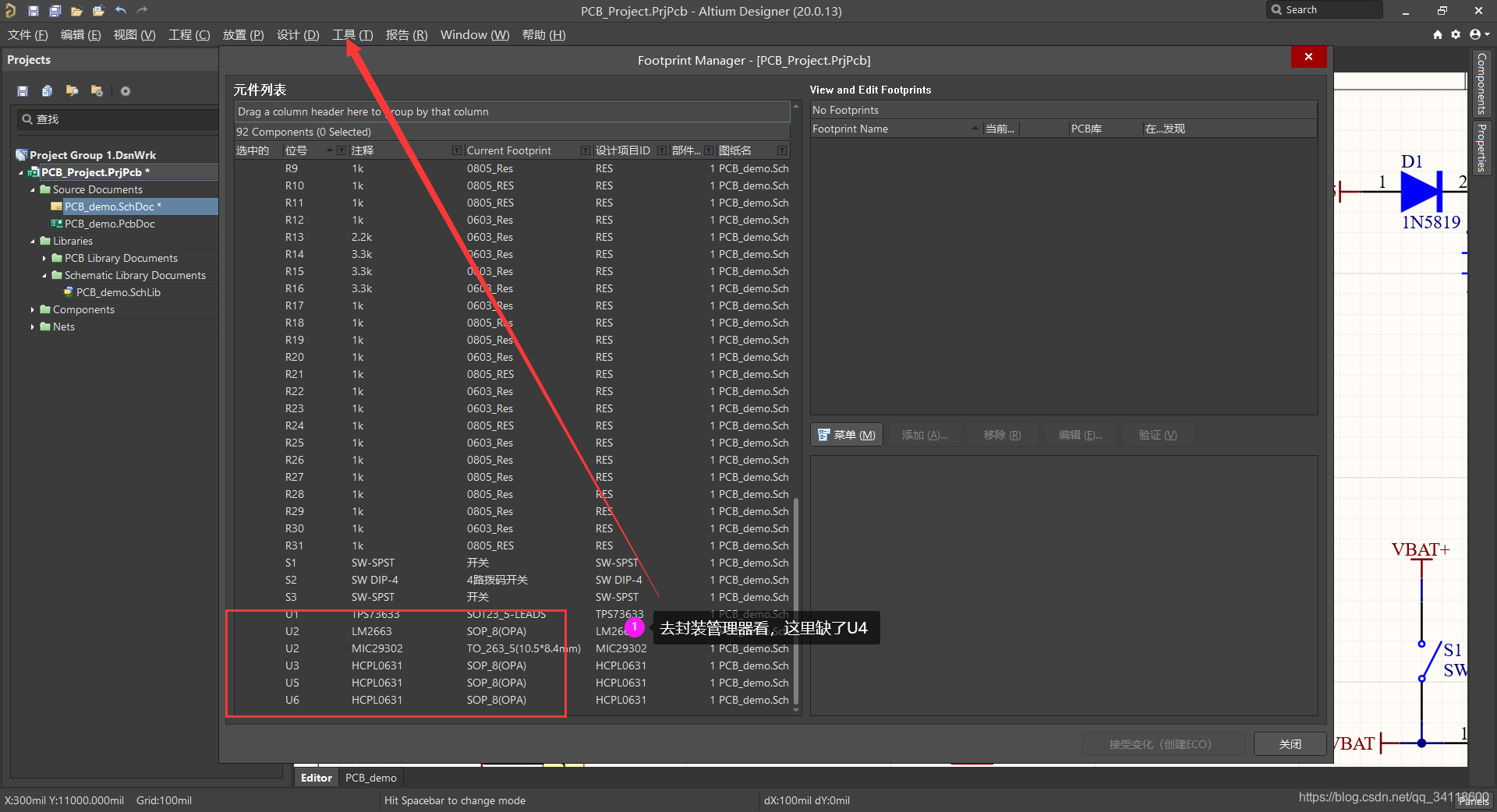Click Projects panel folder with magnifier icon
The height and width of the screenshot is (812, 1497).
(72, 91)
